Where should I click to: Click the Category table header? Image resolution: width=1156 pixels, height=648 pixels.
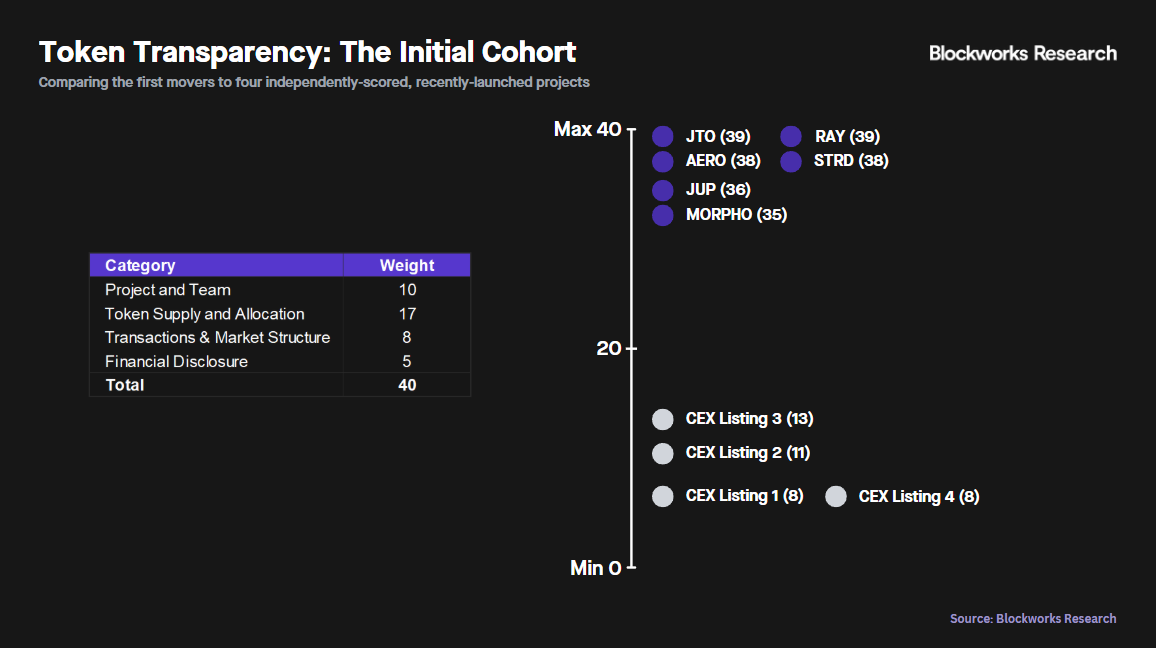point(140,265)
